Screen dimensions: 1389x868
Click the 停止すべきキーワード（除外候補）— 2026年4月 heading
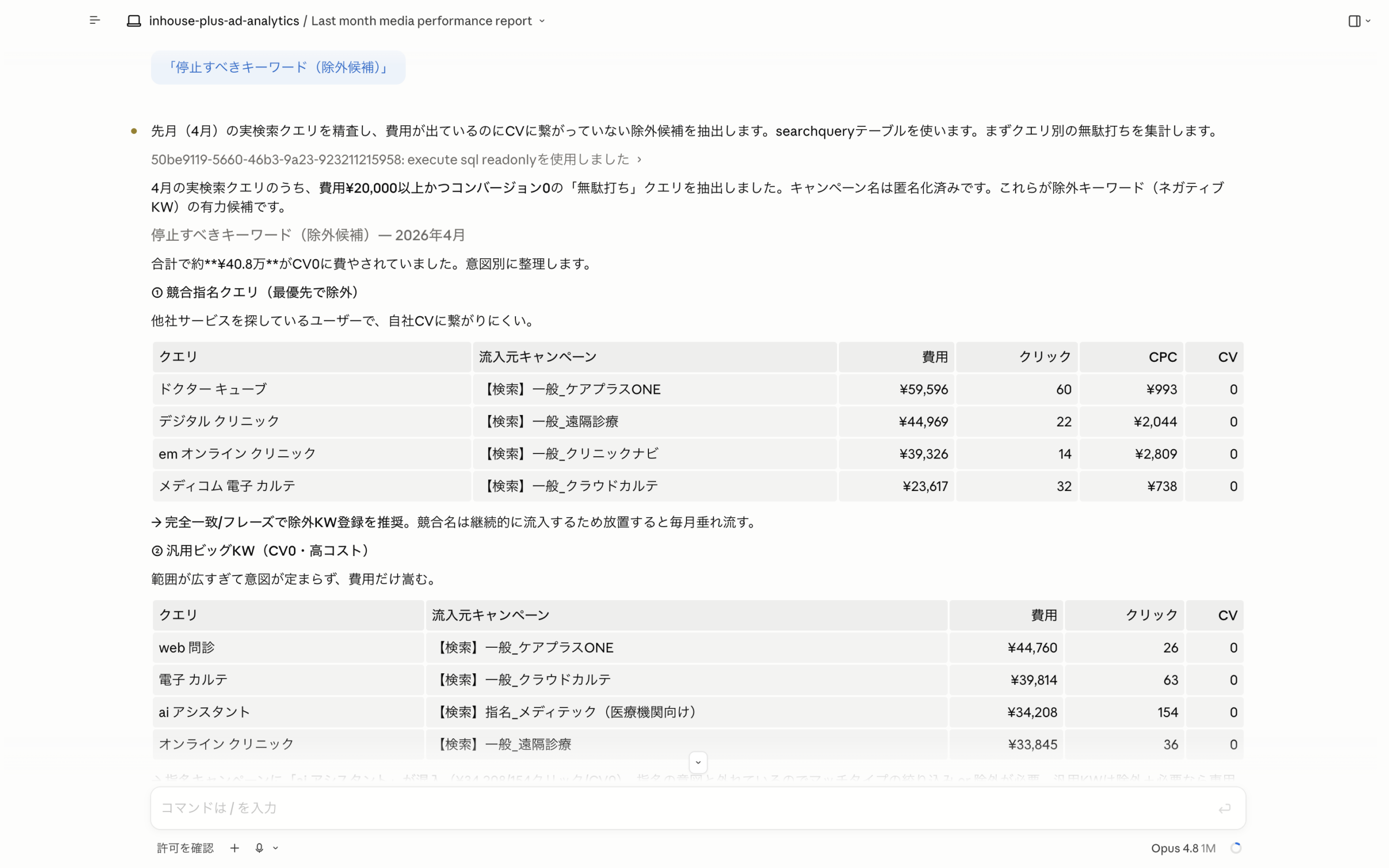(308, 235)
